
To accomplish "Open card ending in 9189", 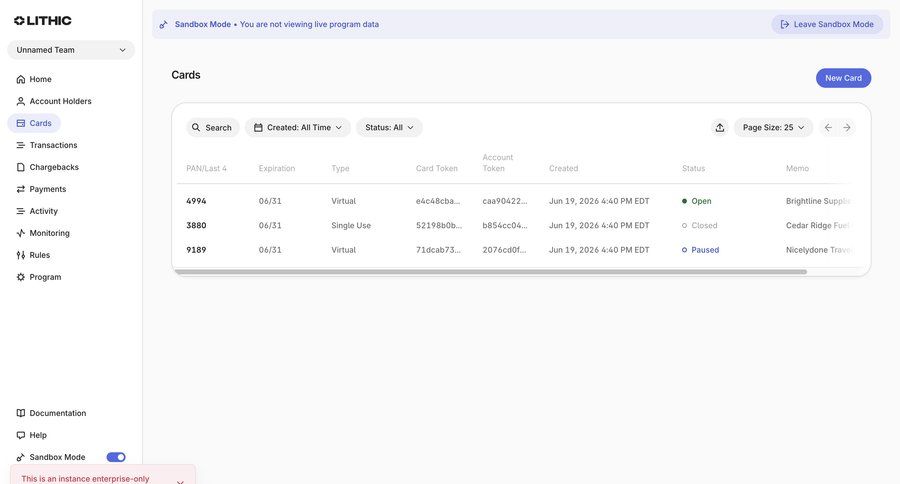I will pyautogui.click(x=196, y=250).
